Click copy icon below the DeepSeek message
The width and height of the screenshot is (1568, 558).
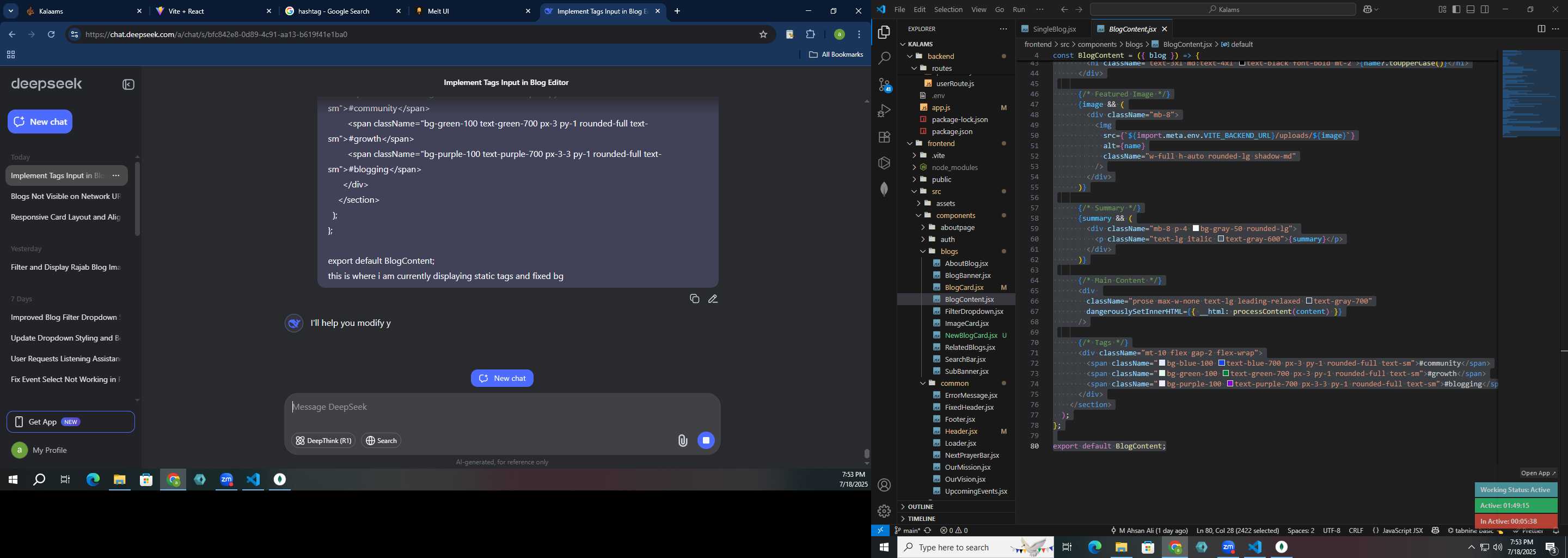[694, 299]
